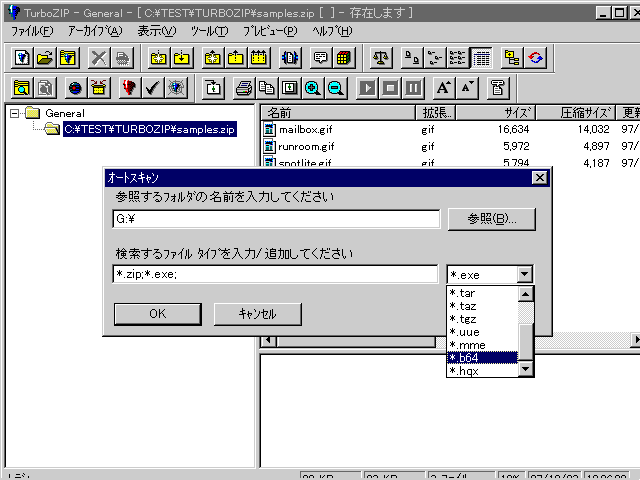Decrease font size with small A icon
This screenshot has width=640, height=480.
pos(467,88)
